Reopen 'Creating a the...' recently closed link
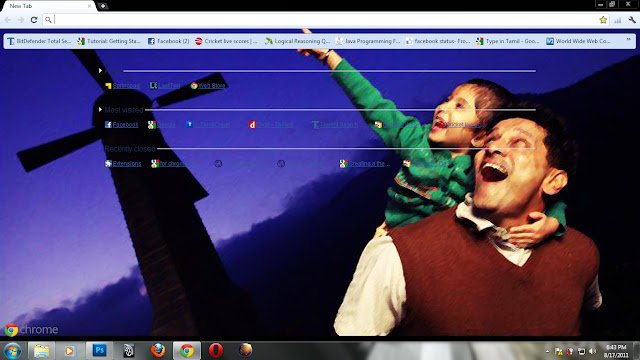This screenshot has height=360, width=640. pos(365,164)
